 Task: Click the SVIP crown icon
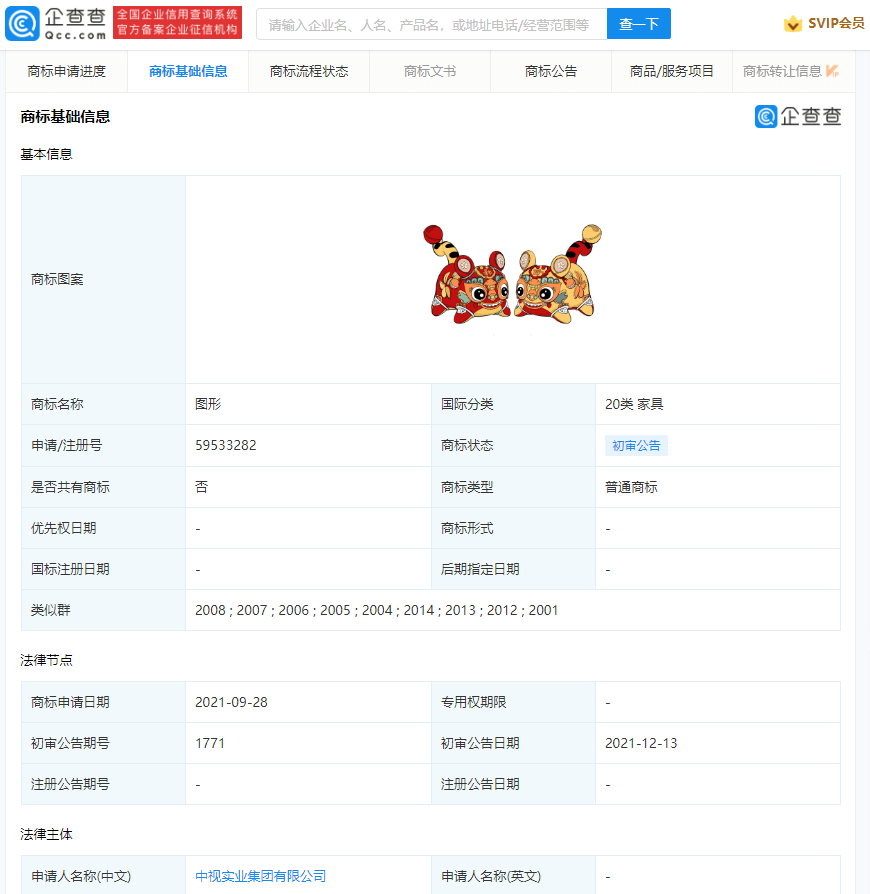[x=792, y=23]
